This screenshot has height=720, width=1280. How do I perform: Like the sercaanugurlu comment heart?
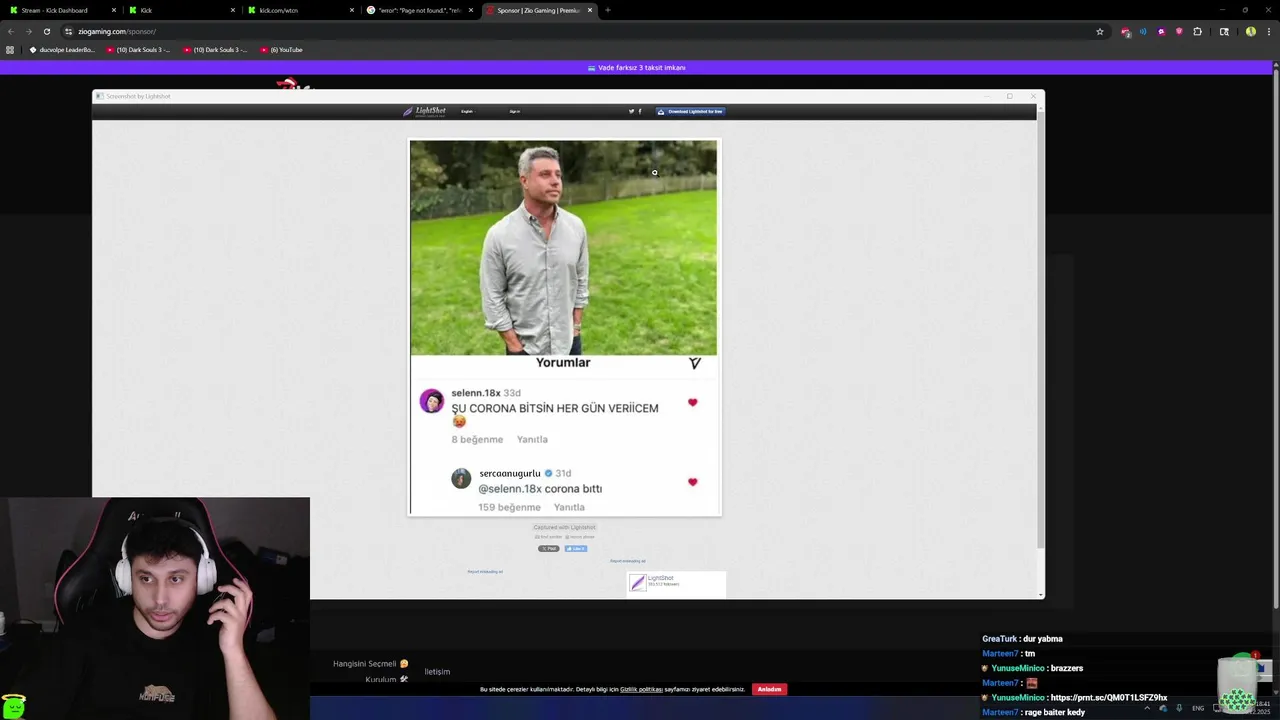point(692,482)
